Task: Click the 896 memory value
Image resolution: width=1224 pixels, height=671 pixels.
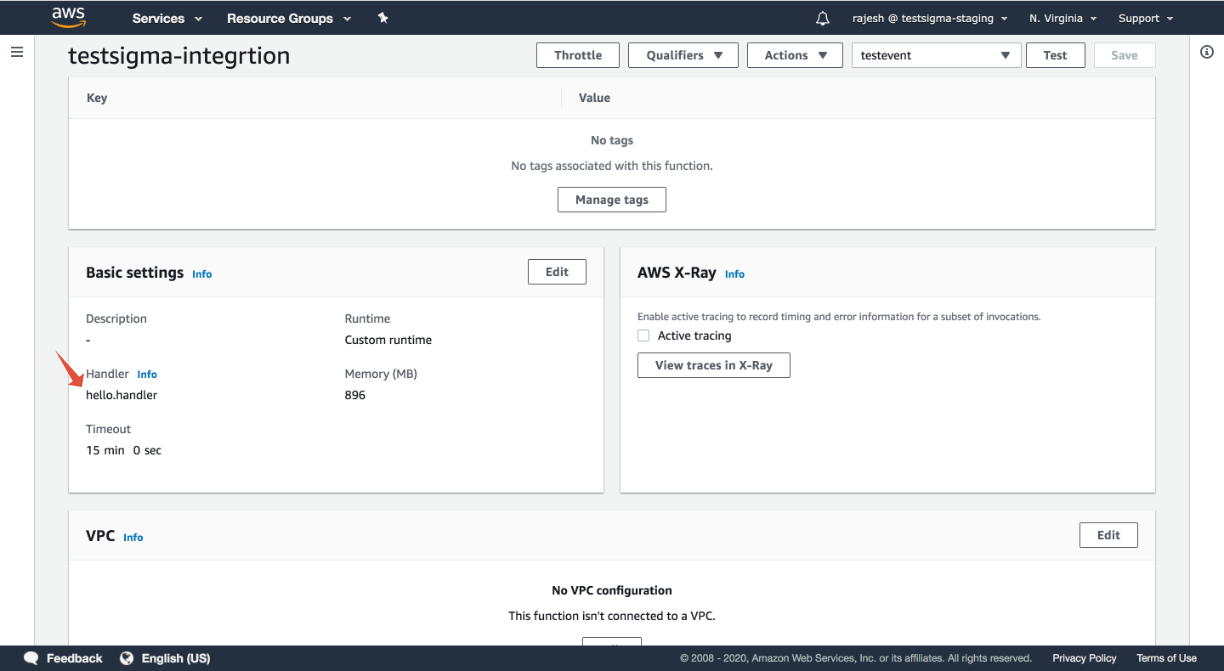Action: coord(355,395)
